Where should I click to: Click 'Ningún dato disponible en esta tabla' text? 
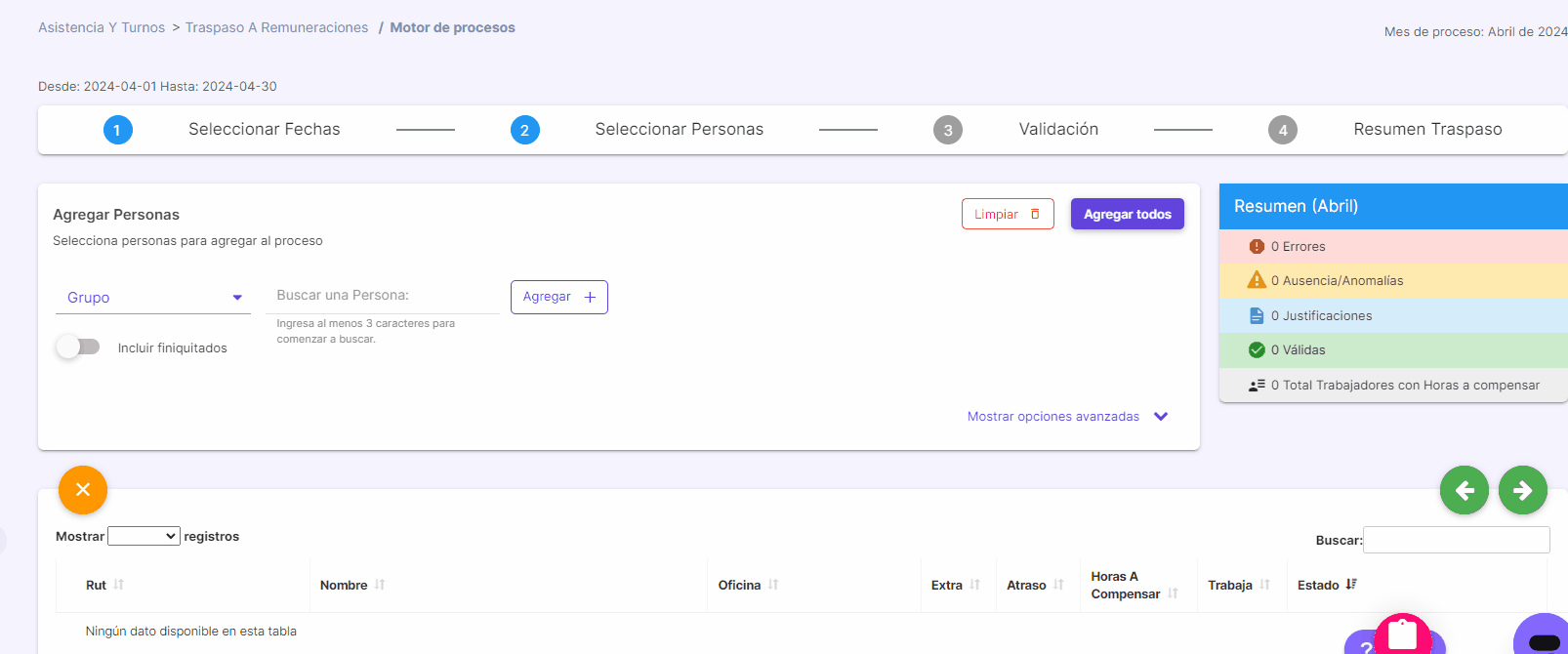tap(191, 632)
